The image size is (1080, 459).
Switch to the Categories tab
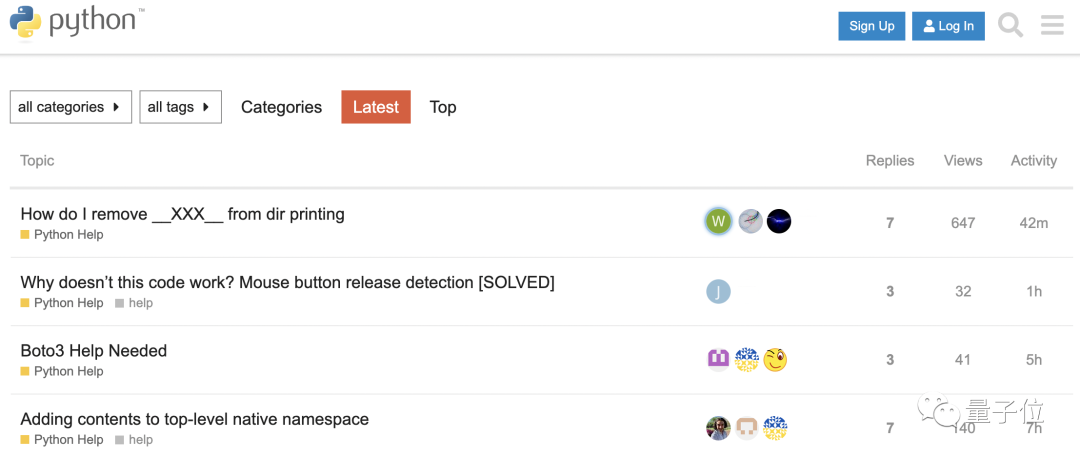click(281, 107)
